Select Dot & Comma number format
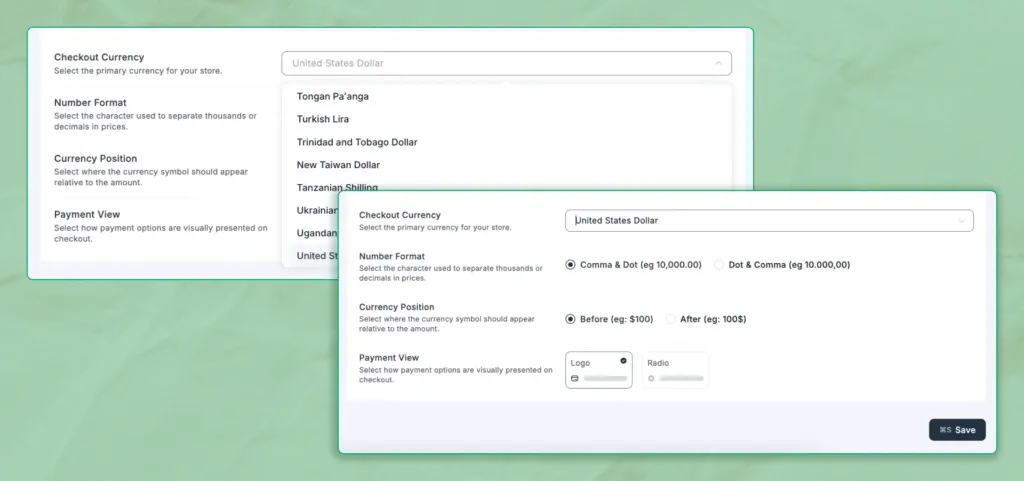This screenshot has width=1024, height=481. [719, 265]
